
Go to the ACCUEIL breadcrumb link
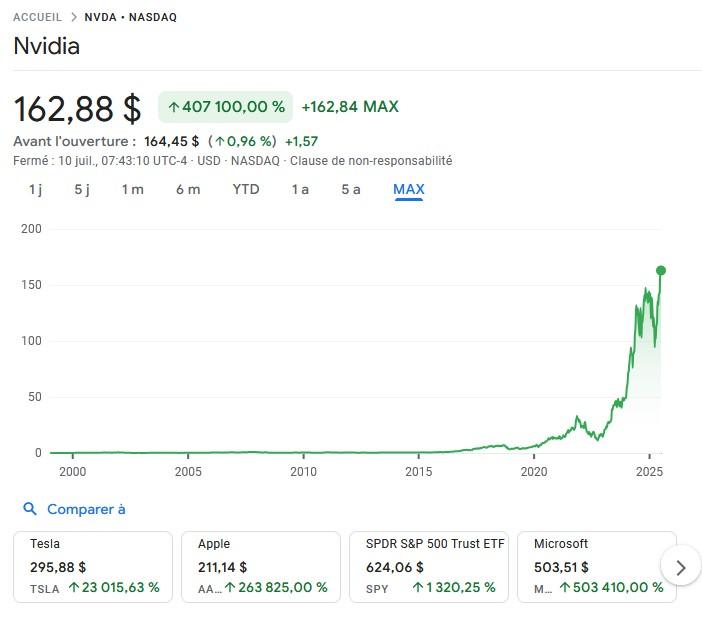click(x=37, y=17)
